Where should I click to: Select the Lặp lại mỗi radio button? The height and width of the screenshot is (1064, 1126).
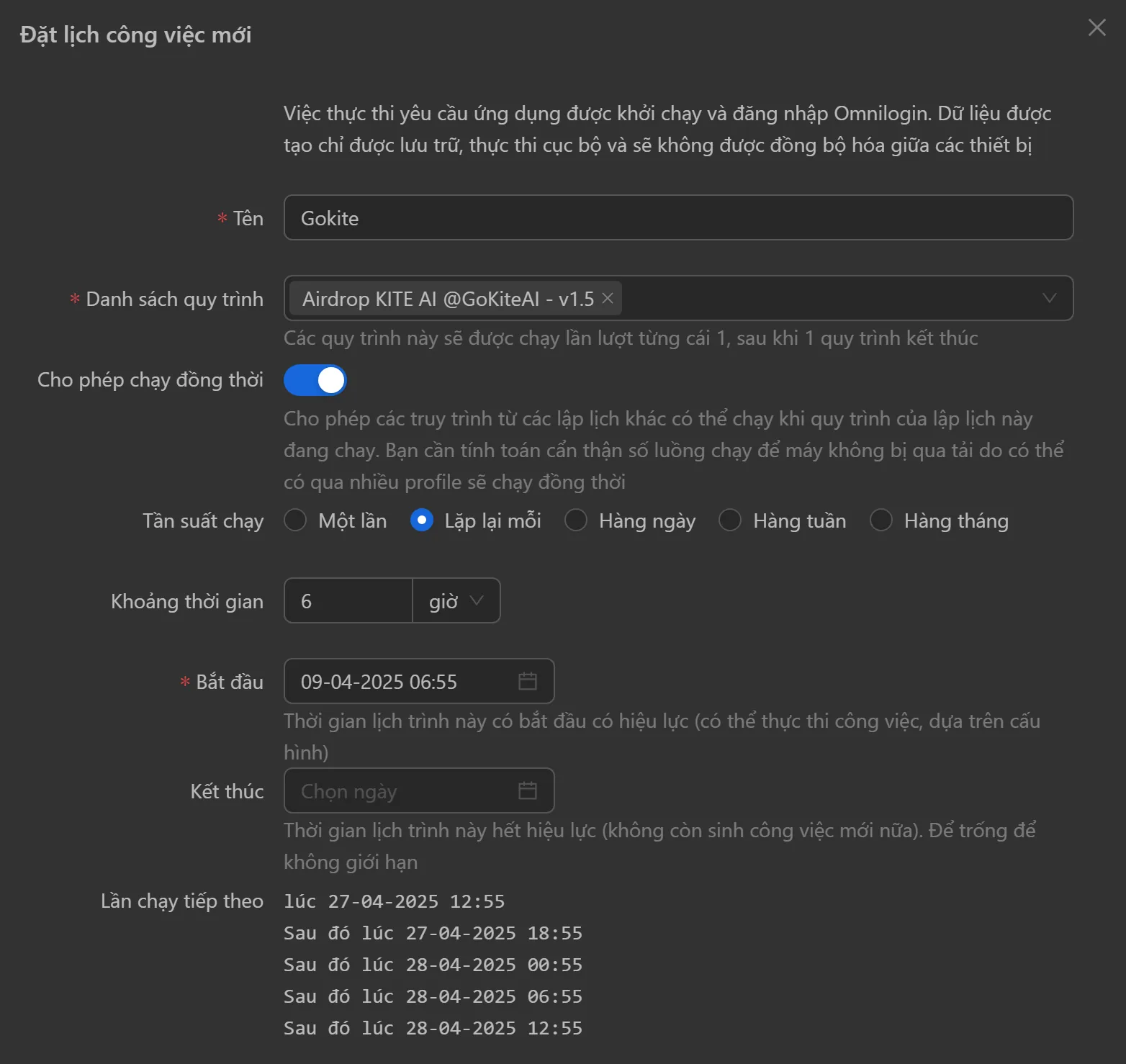tap(422, 520)
